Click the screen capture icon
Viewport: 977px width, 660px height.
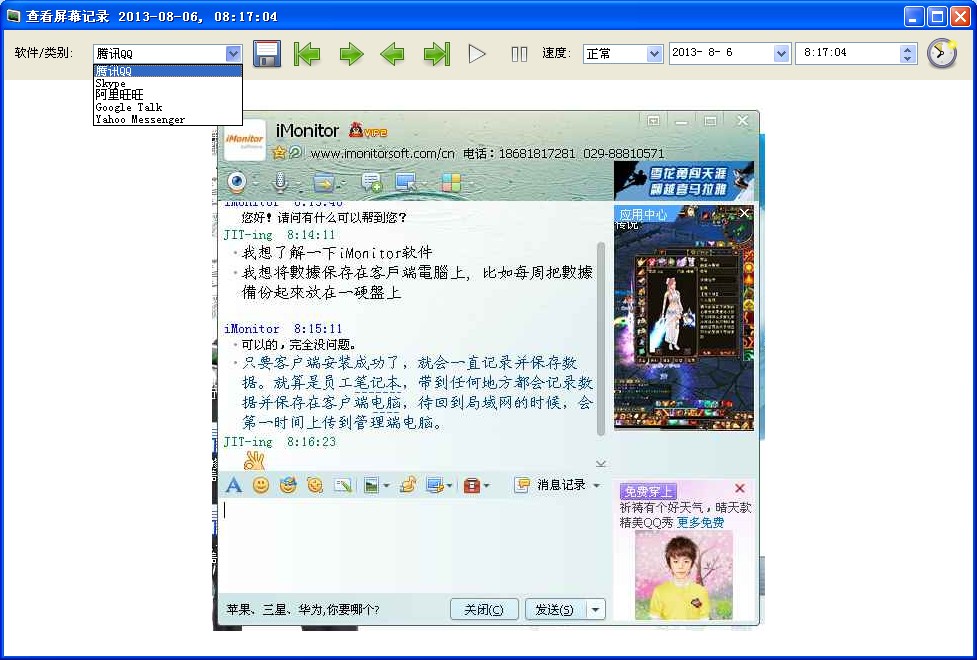[434, 485]
